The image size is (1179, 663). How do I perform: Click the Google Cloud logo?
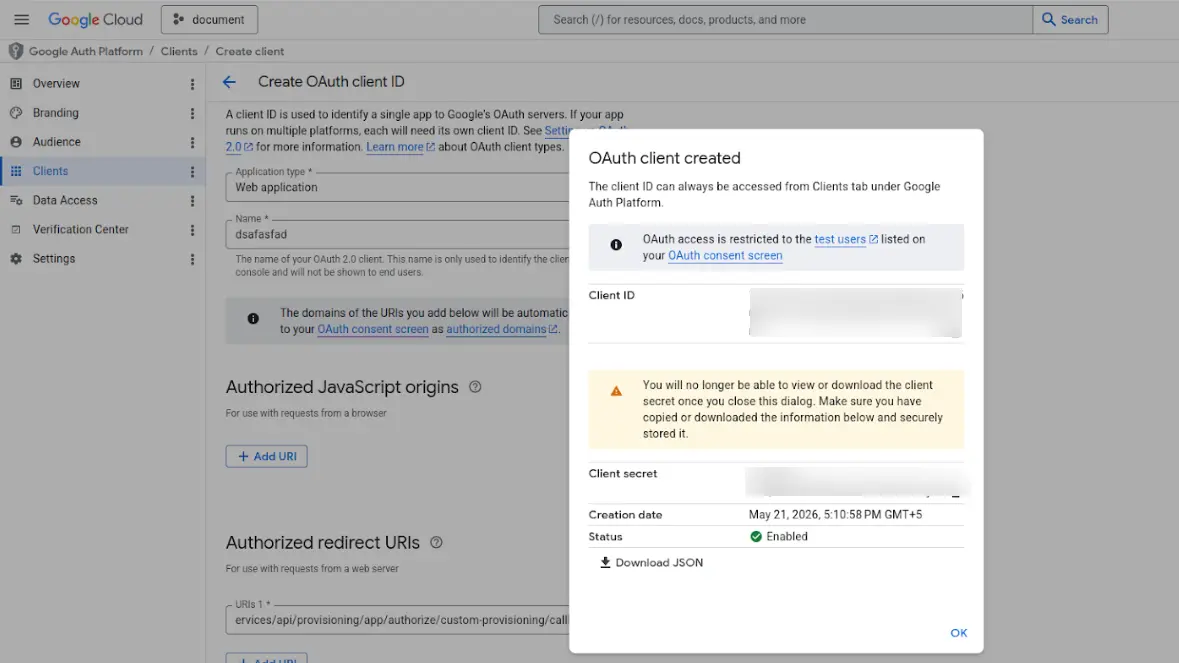(95, 20)
